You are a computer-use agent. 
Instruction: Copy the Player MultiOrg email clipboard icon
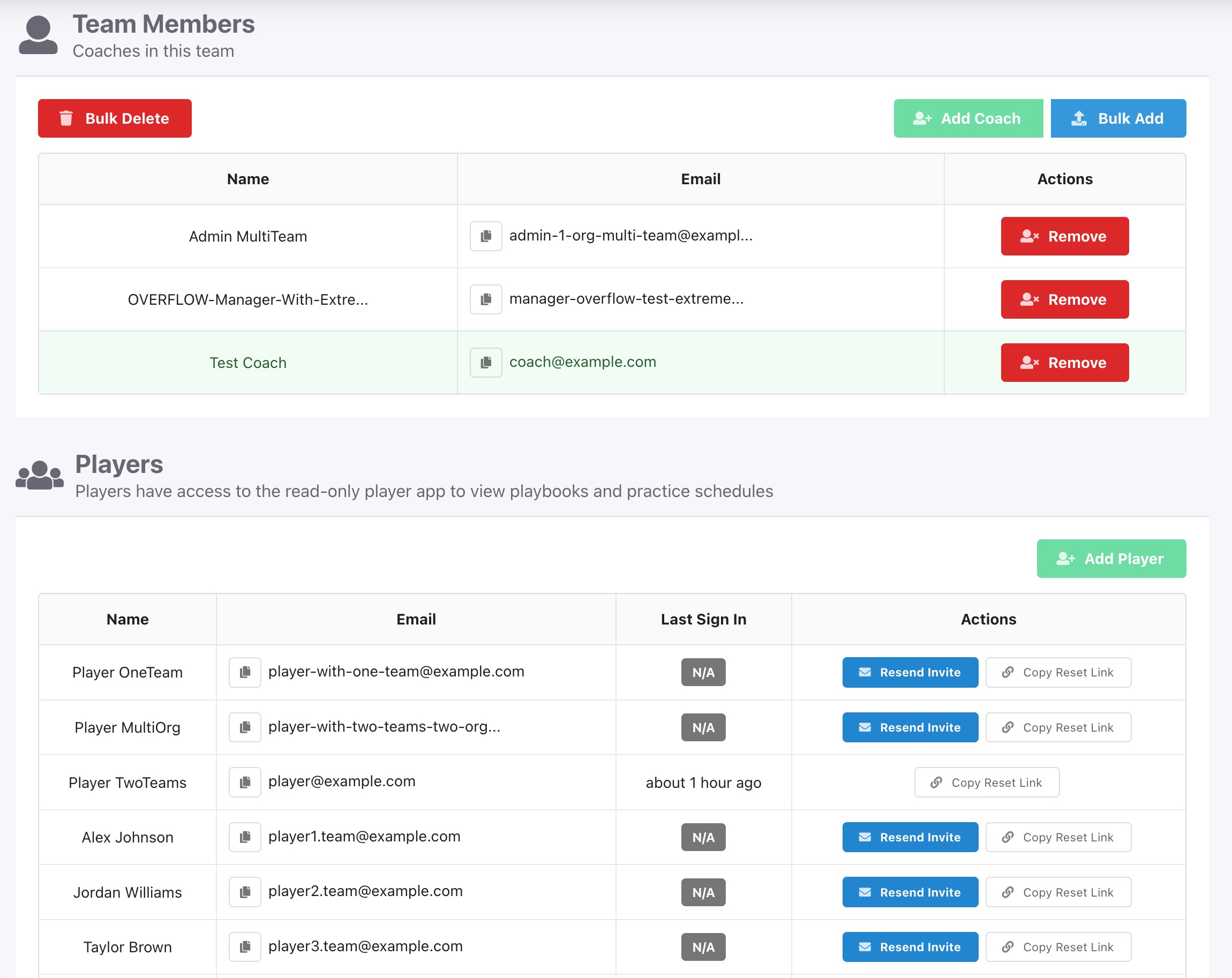[245, 727]
